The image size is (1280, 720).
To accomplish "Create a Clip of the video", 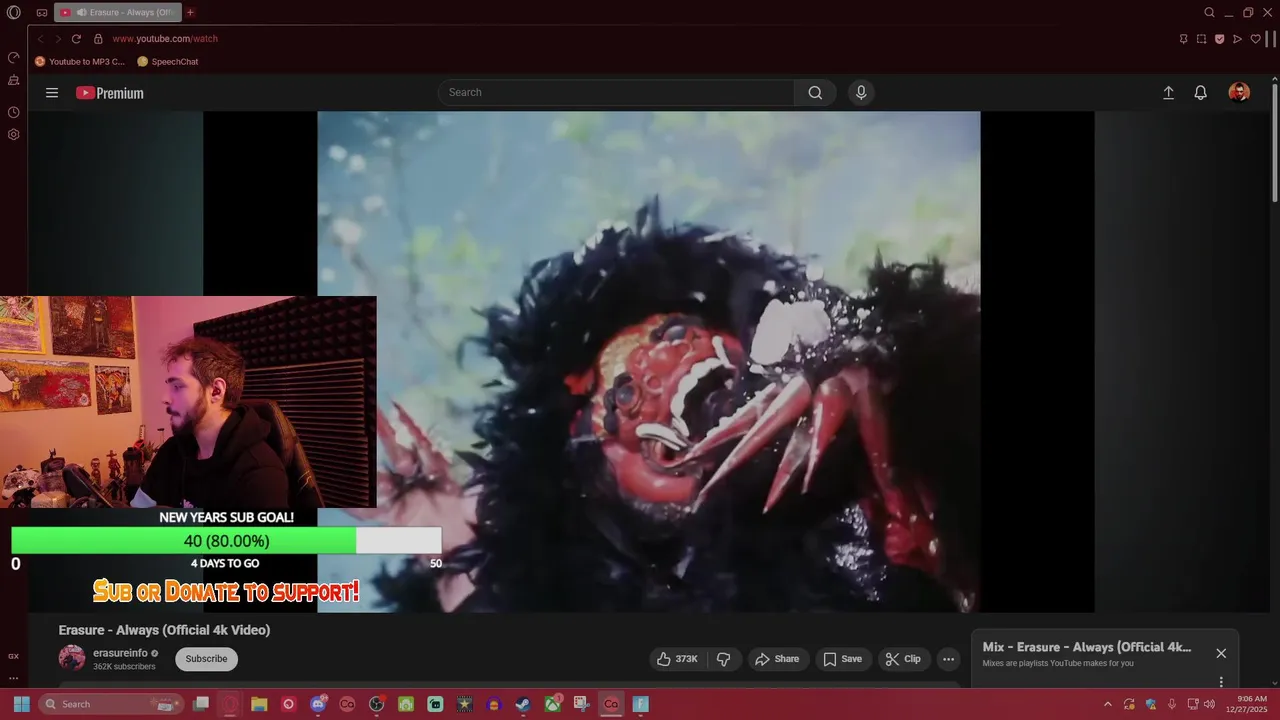I will click(x=903, y=659).
